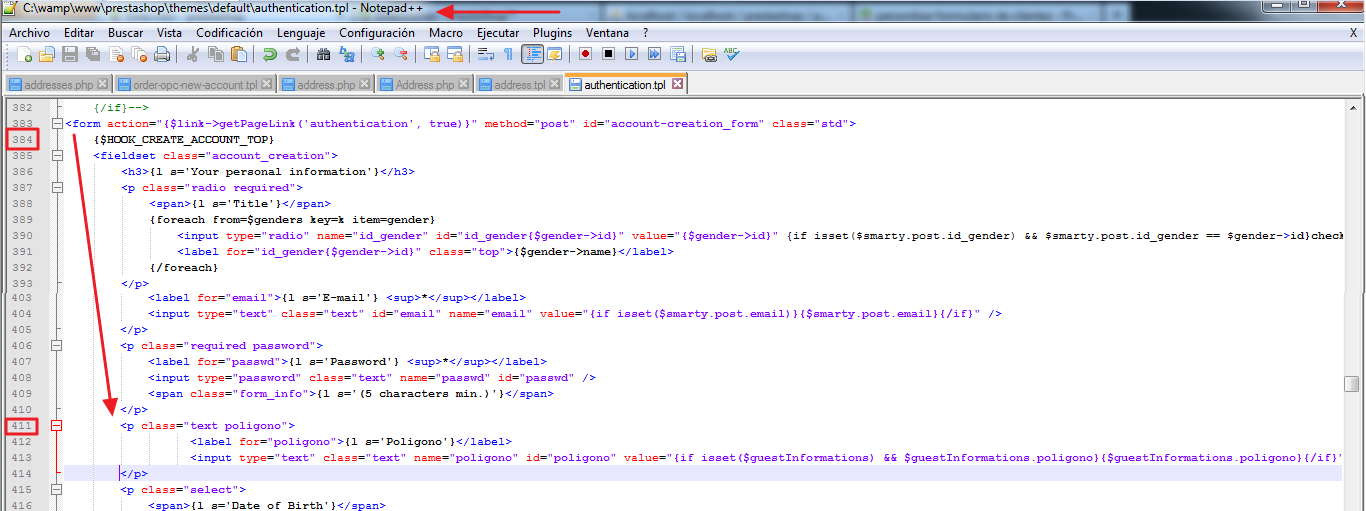The width and height of the screenshot is (1366, 511).
Task: Toggle the indent guide button
Action: (532, 54)
